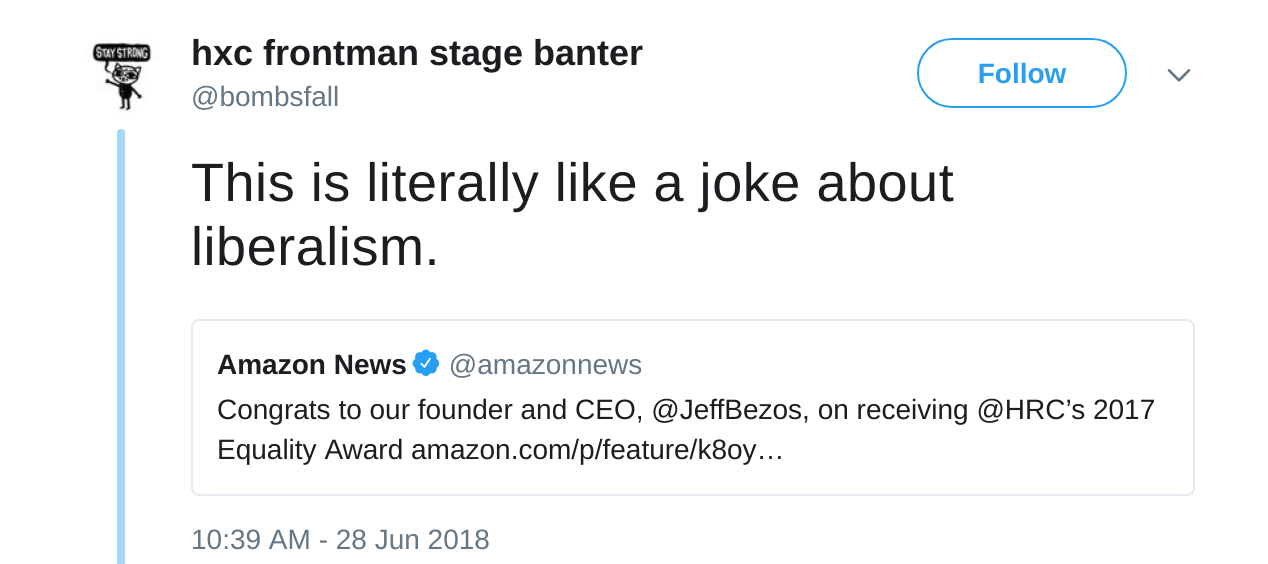Open the Amazon News display name
Viewport: 1268px width, 564px height.
311,365
